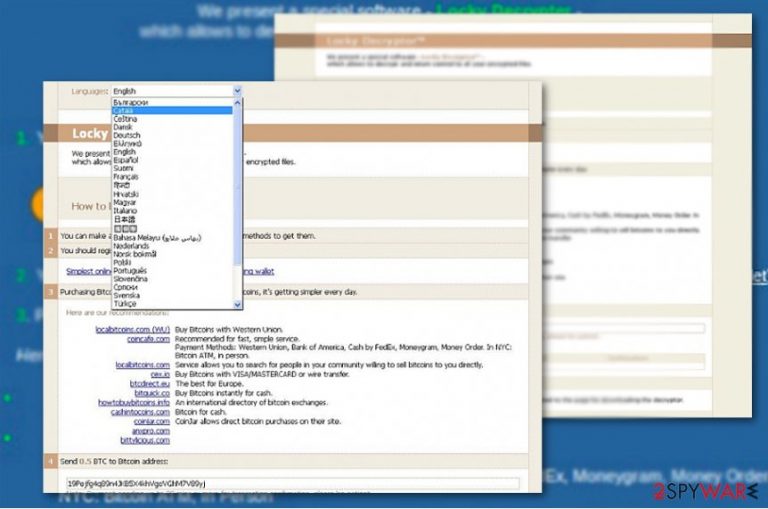Click the language list scroll-up arrow
Viewport: 768px width, 509px height.
click(238, 102)
